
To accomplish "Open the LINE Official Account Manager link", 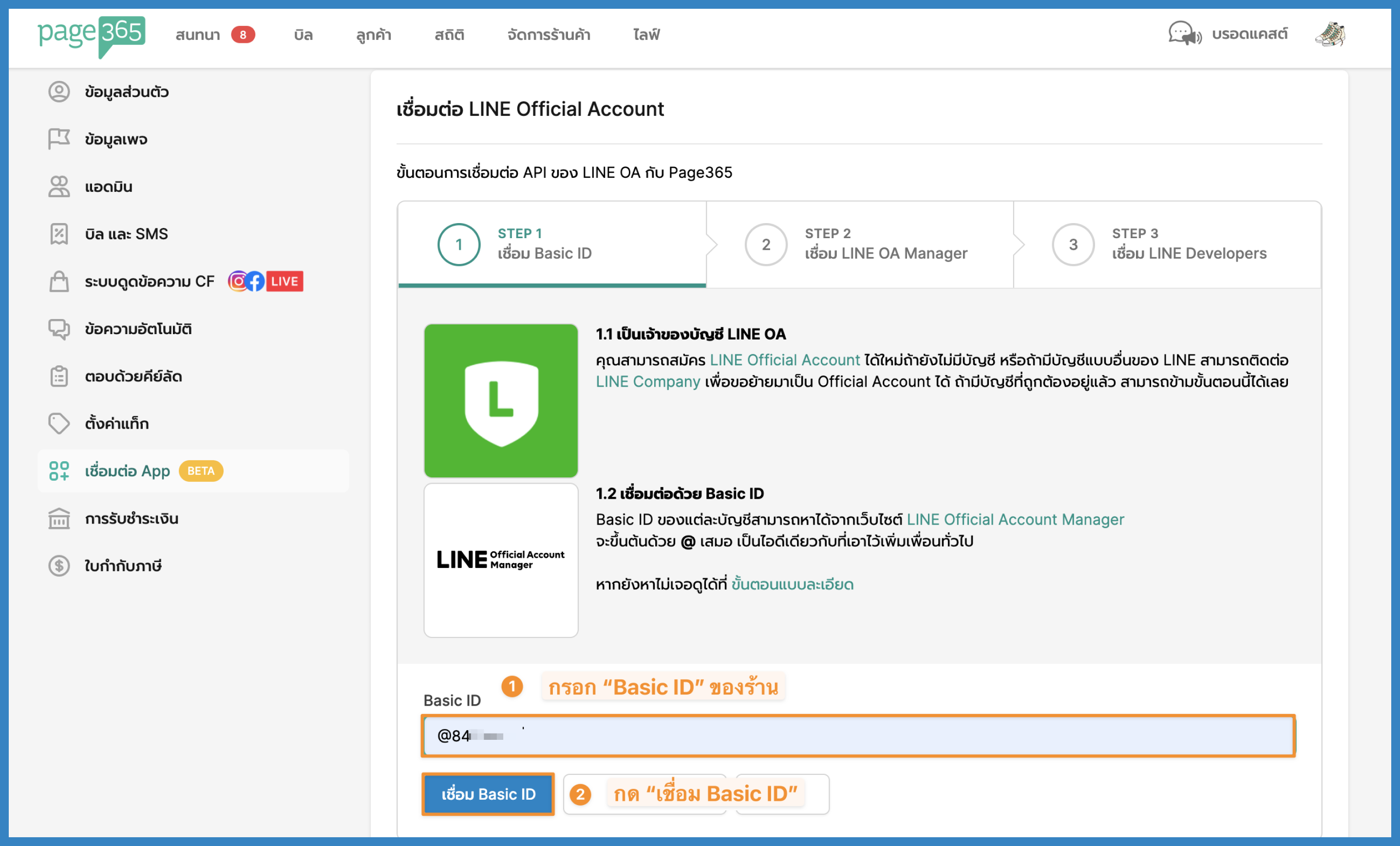I will [1015, 519].
